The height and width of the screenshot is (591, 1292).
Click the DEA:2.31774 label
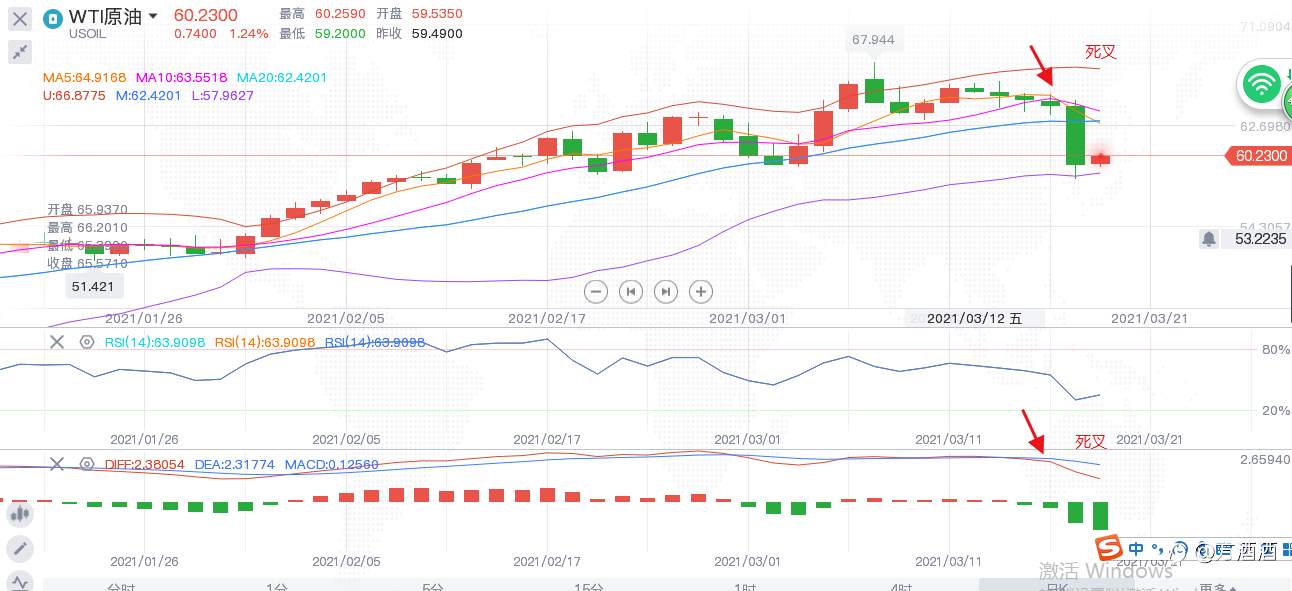pos(235,464)
